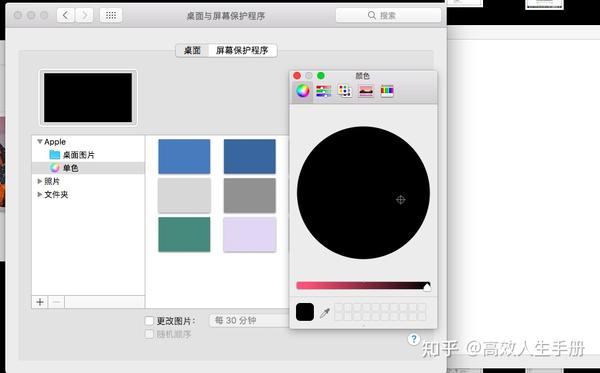Image resolution: width=600 pixels, height=373 pixels.
Task: Choose the dark blue solid color swatch
Action: point(249,156)
